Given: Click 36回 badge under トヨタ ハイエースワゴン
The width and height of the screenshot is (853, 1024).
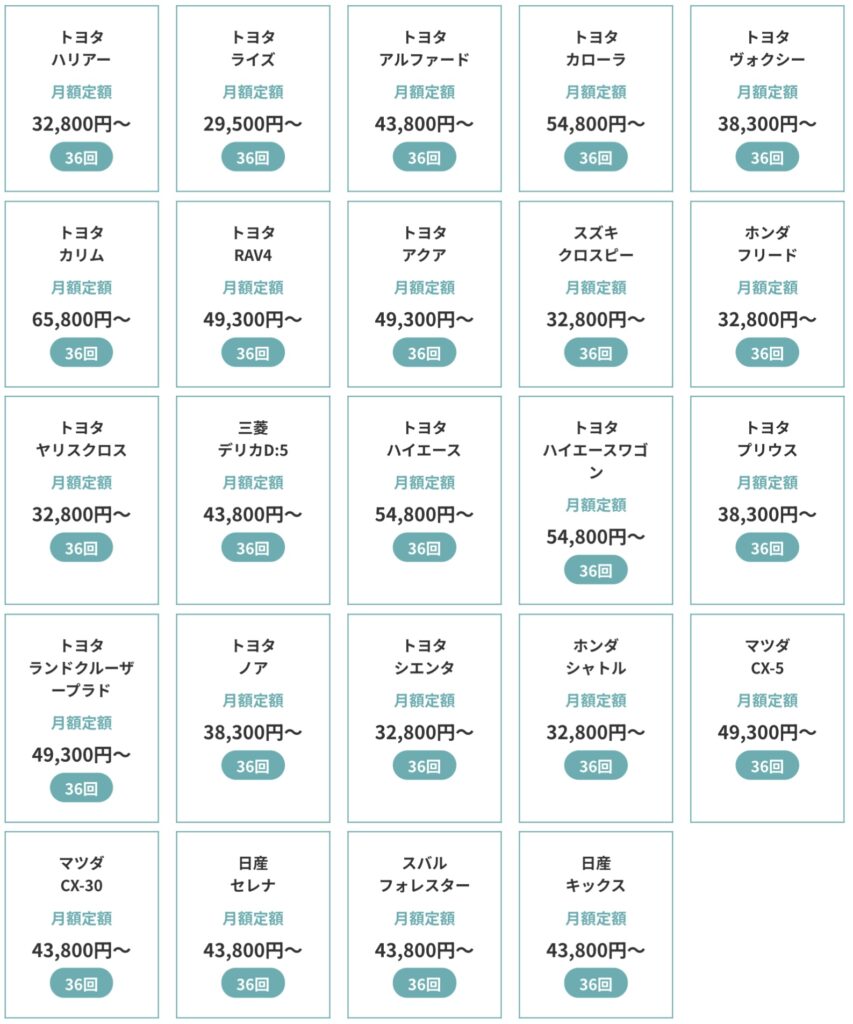Looking at the screenshot, I should pos(596,570).
